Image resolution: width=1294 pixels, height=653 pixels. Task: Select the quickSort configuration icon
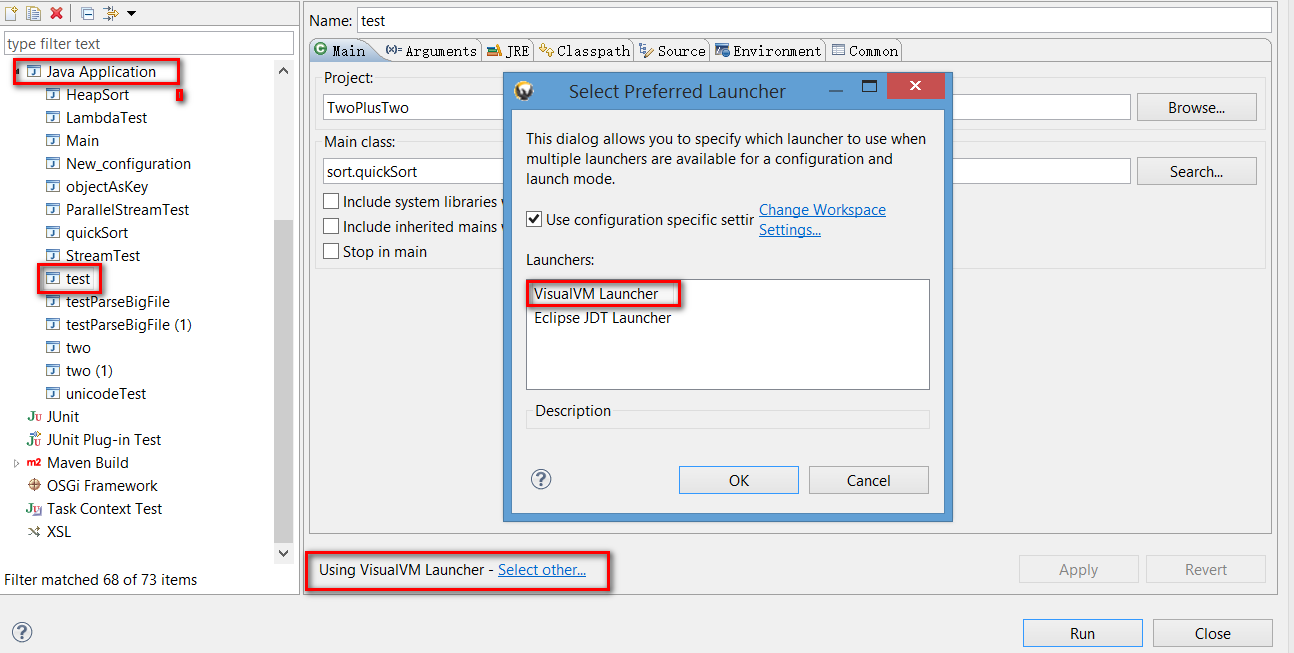(54, 233)
